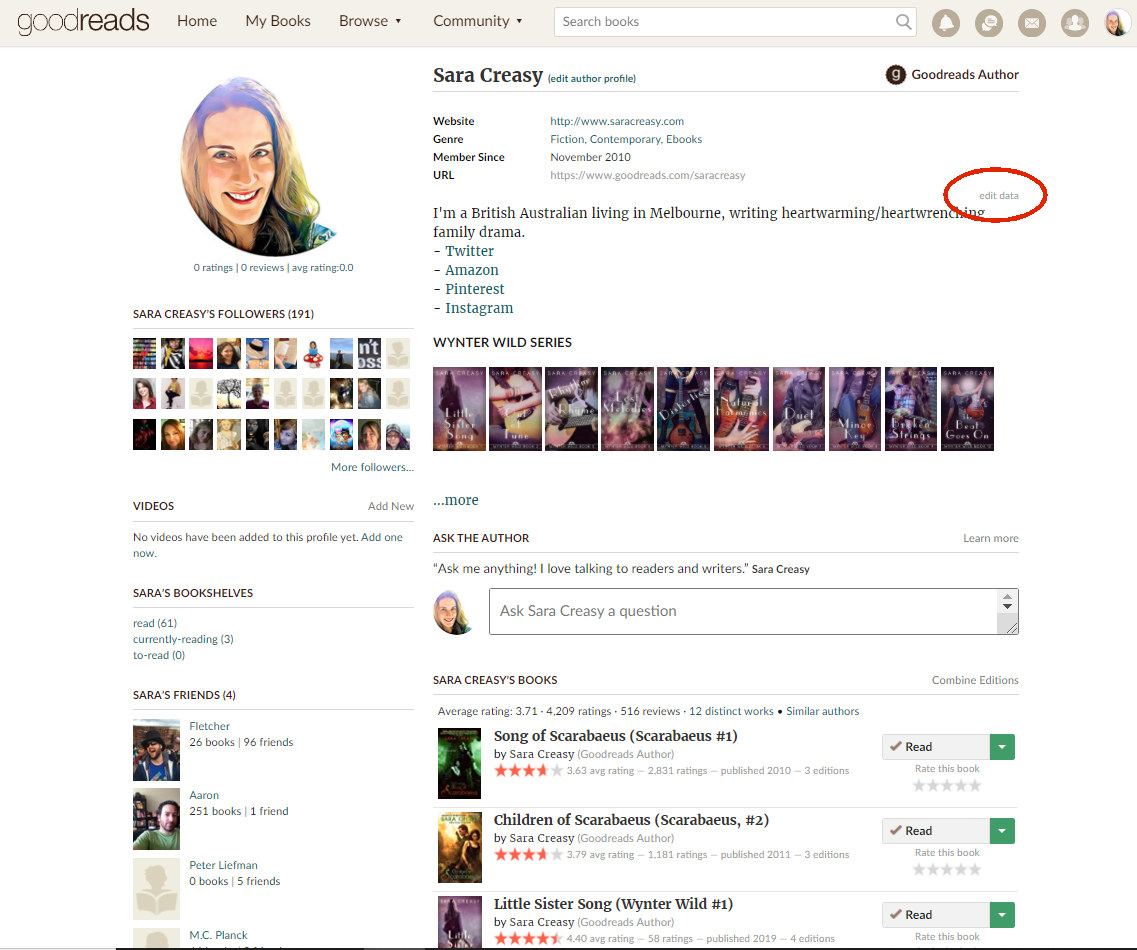The height and width of the screenshot is (950, 1137).
Task: Click the Ask Sara Creasy question field
Action: pyautogui.click(x=742, y=611)
